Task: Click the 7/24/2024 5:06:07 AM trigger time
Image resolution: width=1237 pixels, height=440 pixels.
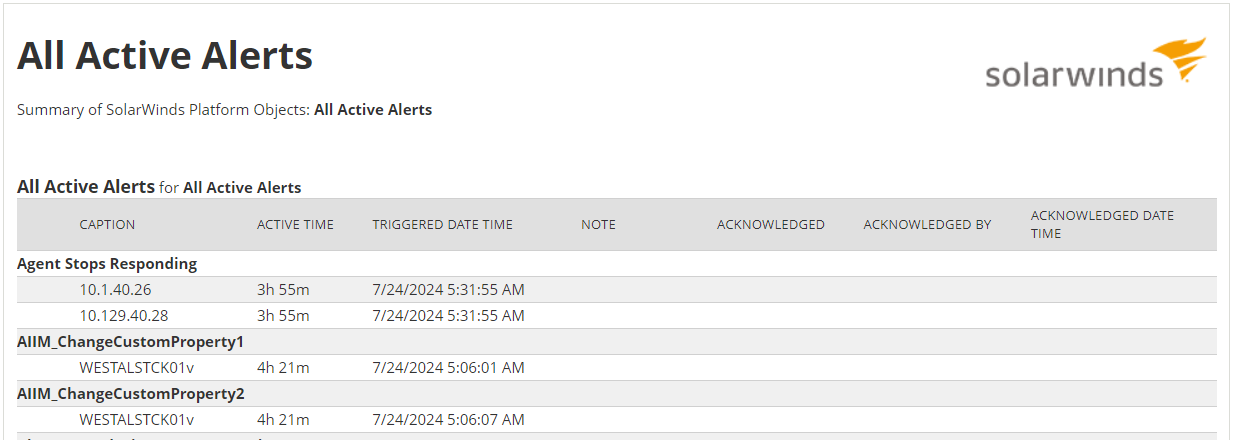Action: [x=448, y=420]
